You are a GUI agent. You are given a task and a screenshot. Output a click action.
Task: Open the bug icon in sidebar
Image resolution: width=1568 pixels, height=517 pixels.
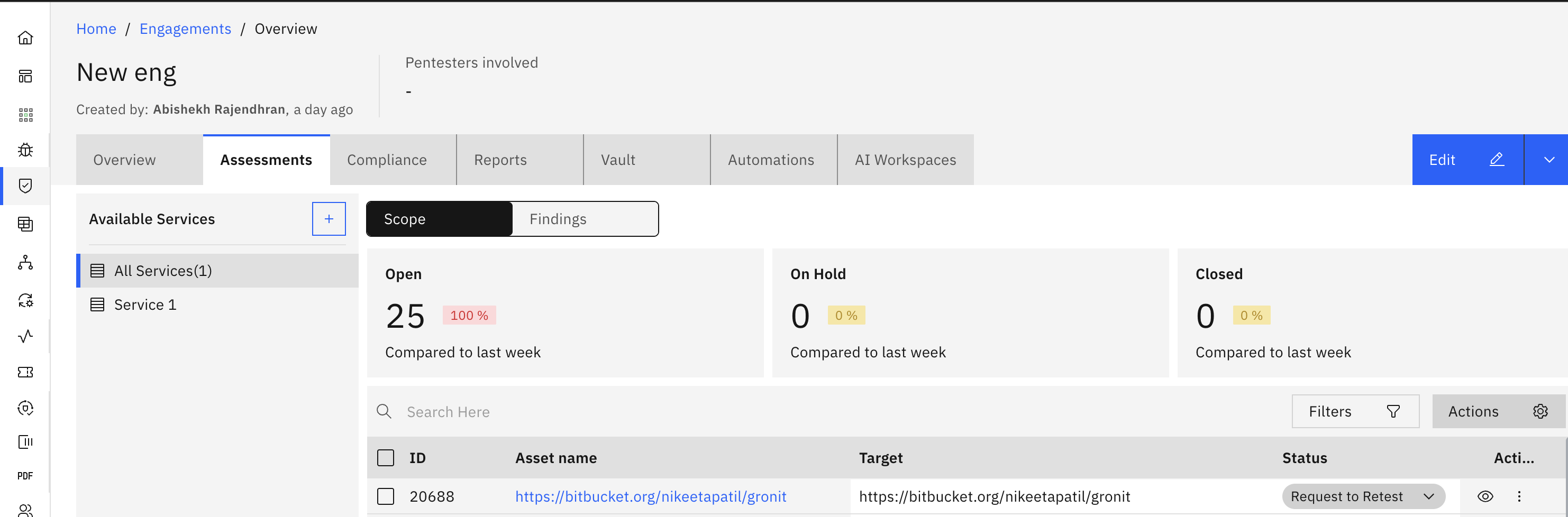[25, 150]
